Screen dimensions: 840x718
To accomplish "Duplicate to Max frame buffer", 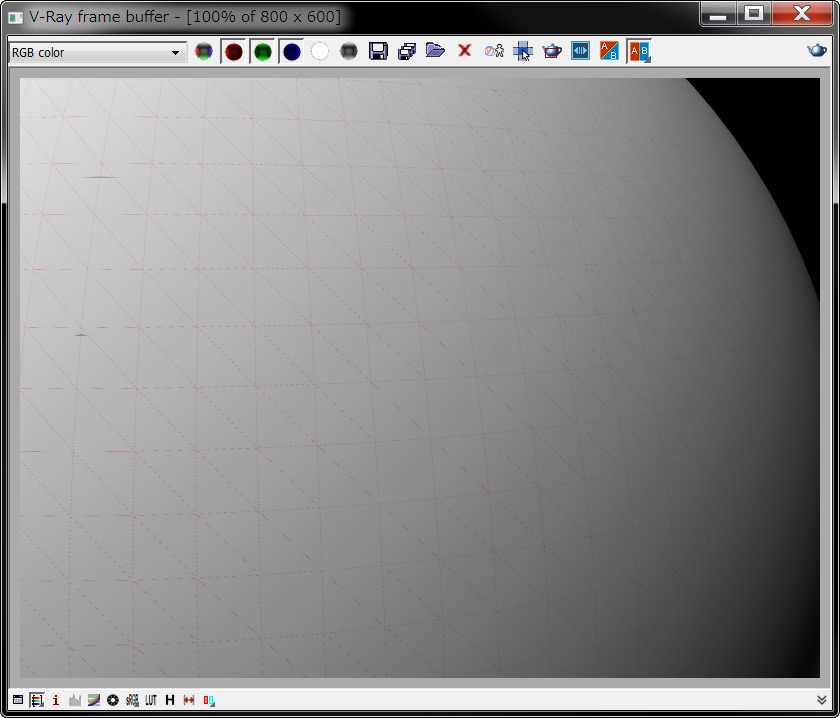I will click(494, 51).
